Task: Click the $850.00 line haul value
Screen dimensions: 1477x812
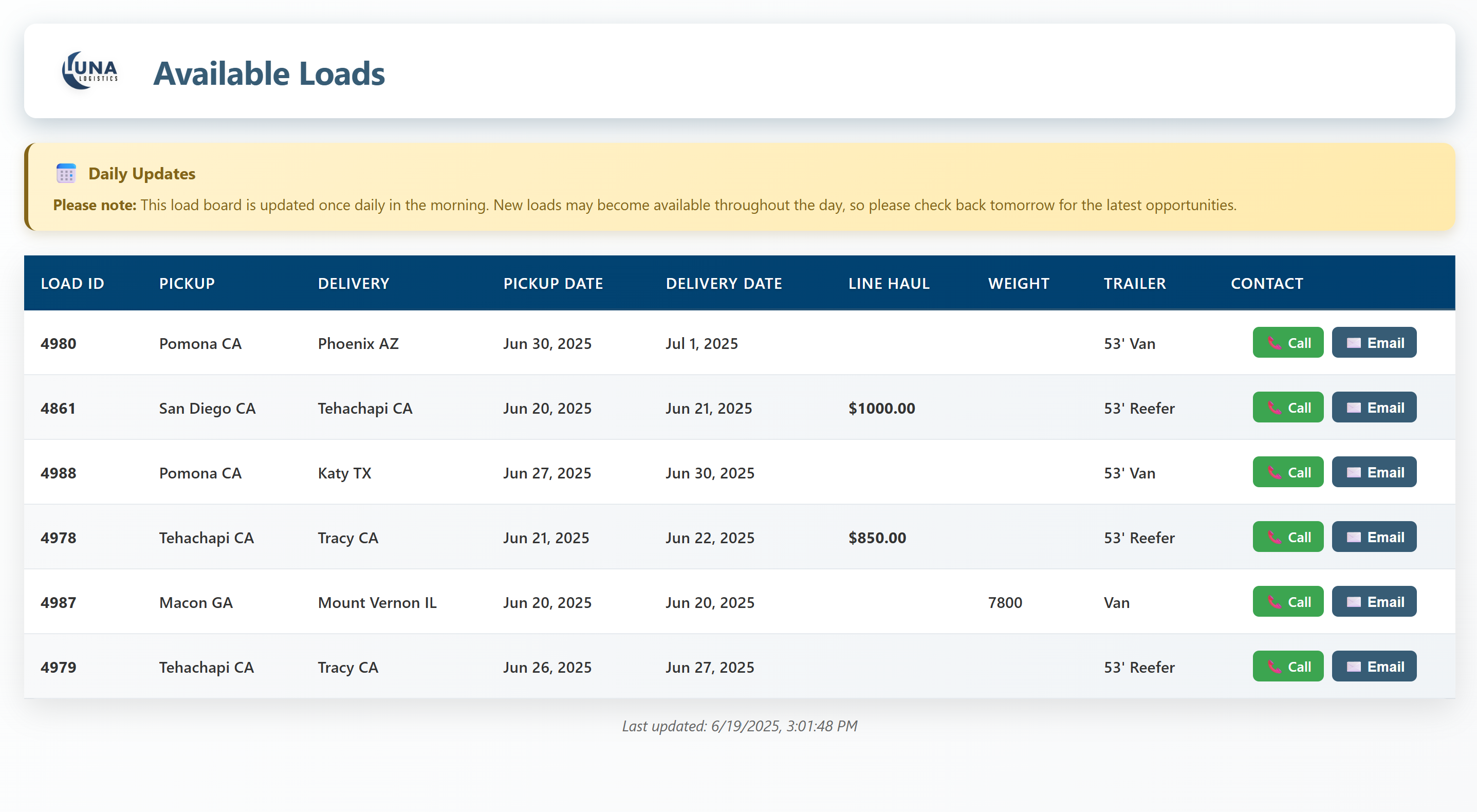Action: tap(877, 538)
